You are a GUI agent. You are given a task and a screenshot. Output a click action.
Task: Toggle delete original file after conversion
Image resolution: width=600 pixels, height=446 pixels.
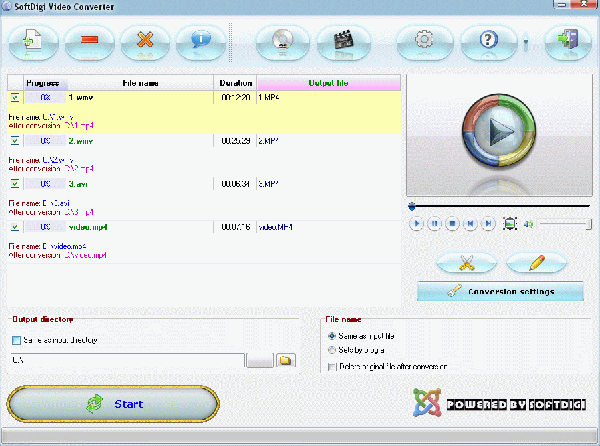(x=332, y=367)
